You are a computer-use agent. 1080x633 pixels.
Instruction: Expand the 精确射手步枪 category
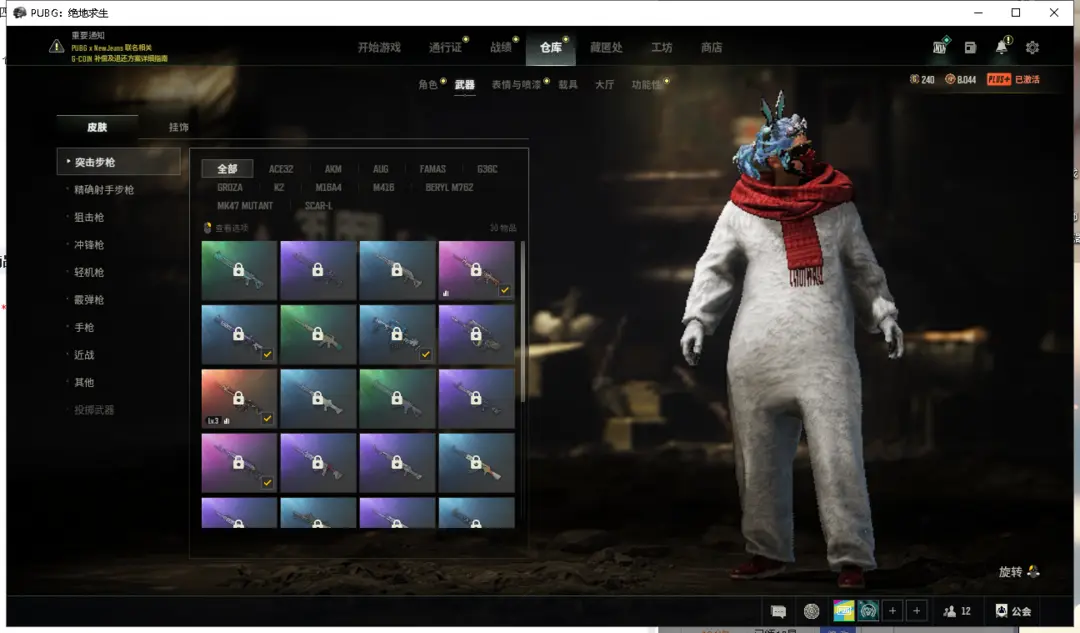[104, 189]
